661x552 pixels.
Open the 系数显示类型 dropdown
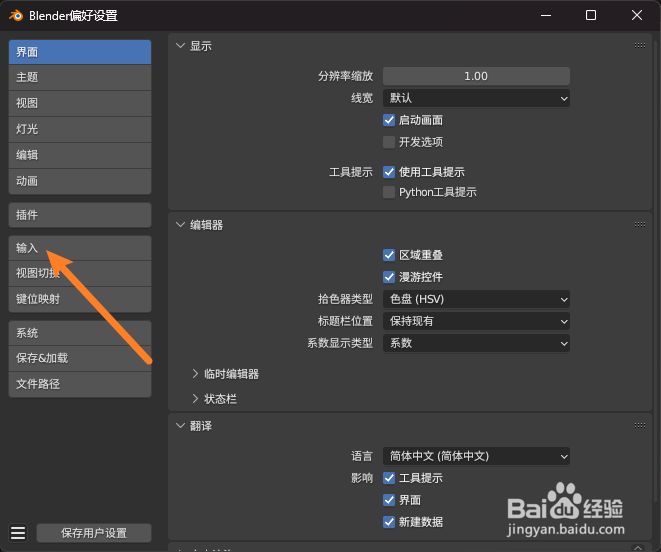tap(476, 343)
